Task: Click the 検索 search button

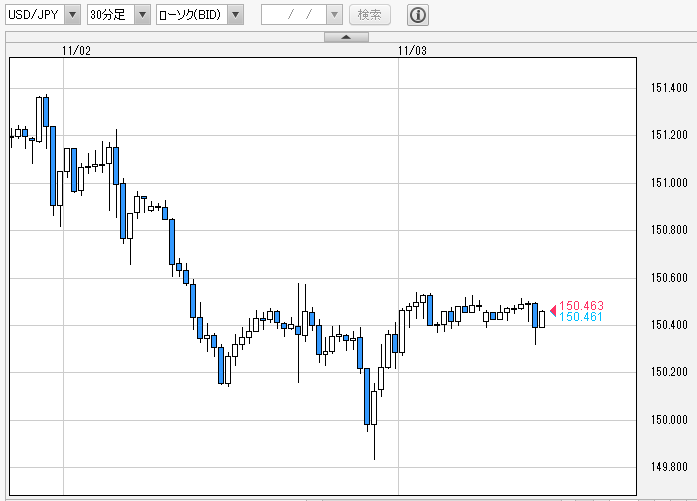Action: pyautogui.click(x=370, y=15)
